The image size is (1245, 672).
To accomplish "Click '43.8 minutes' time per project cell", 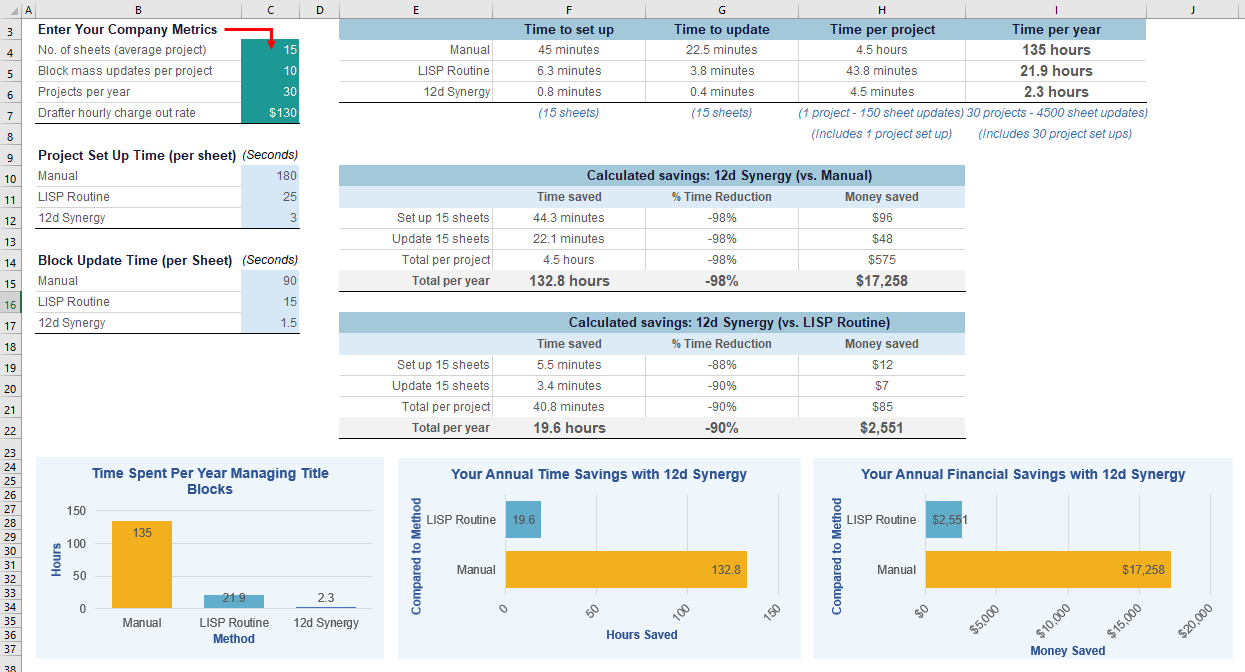I will click(x=882, y=71).
